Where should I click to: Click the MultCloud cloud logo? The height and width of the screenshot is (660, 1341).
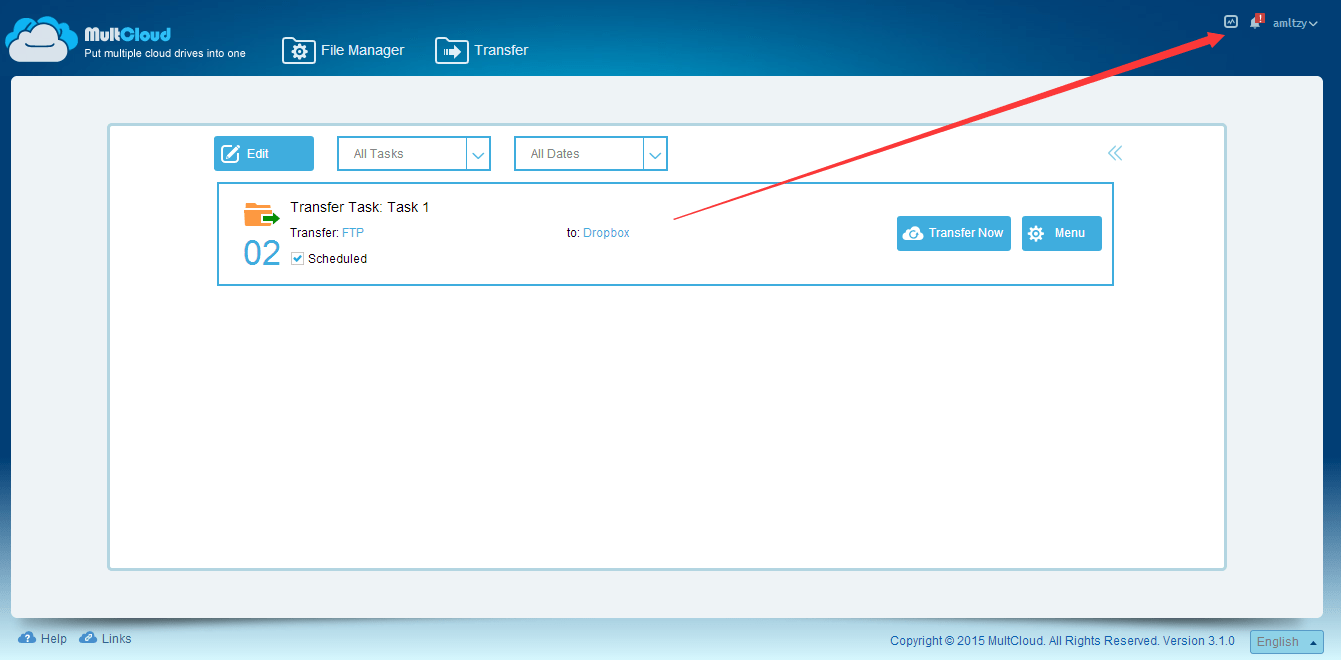pyautogui.click(x=40, y=38)
